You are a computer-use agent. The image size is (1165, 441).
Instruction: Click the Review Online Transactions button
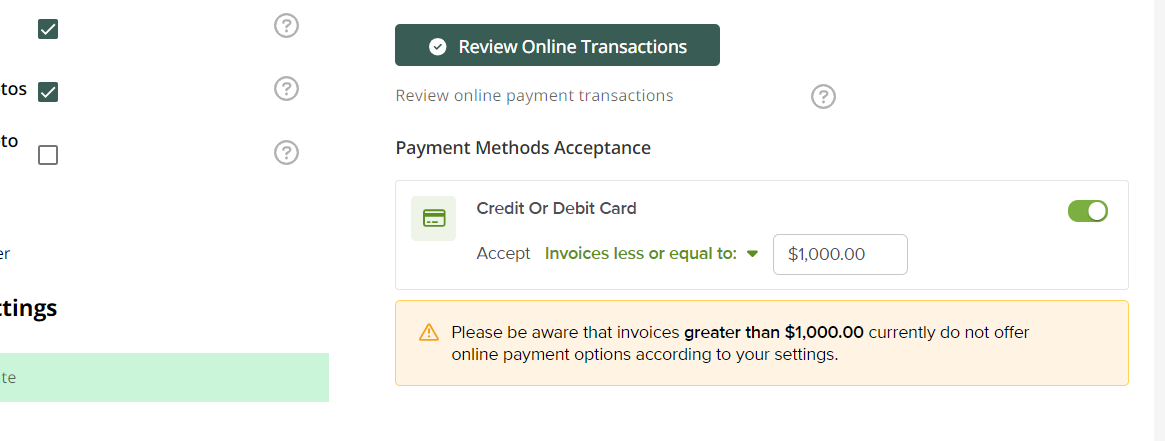pyautogui.click(x=557, y=45)
